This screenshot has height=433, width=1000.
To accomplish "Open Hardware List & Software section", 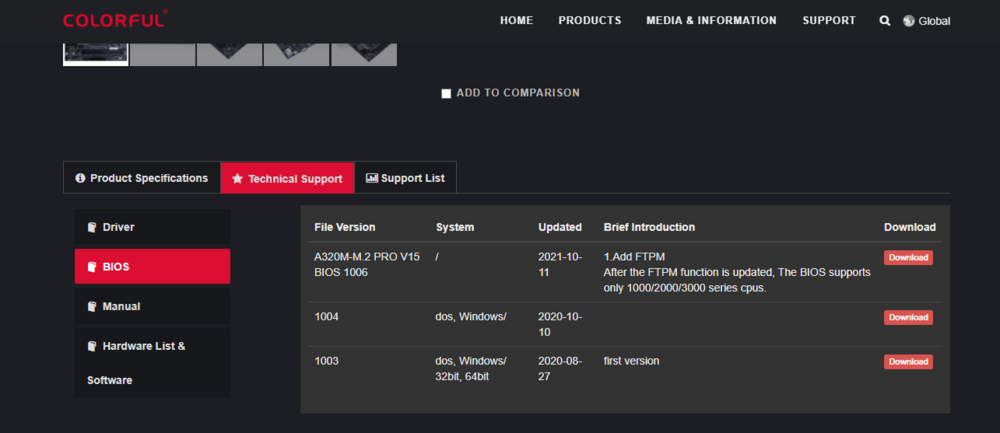I will [x=152, y=362].
